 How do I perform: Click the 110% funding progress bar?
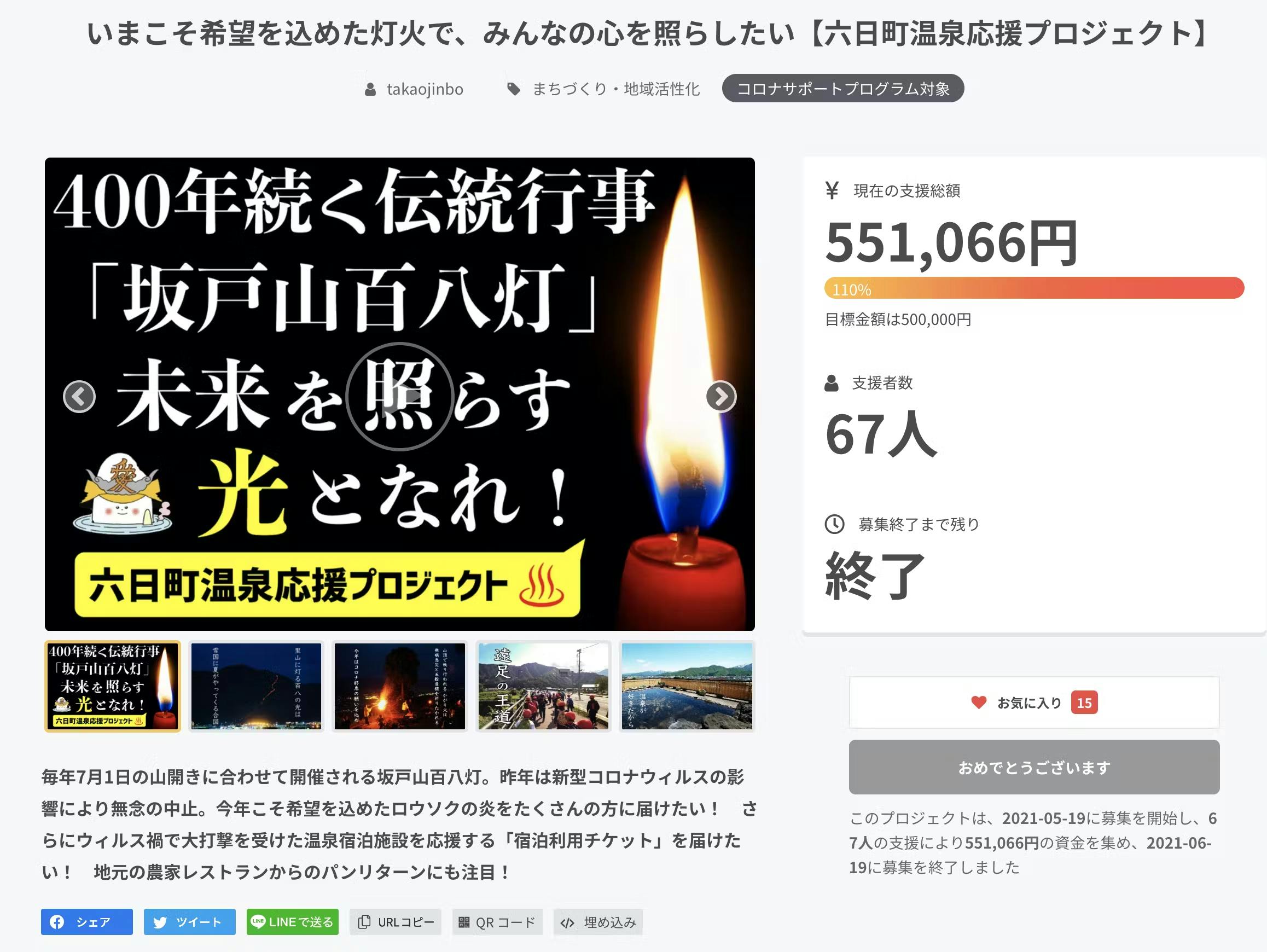pyautogui.click(x=1034, y=288)
